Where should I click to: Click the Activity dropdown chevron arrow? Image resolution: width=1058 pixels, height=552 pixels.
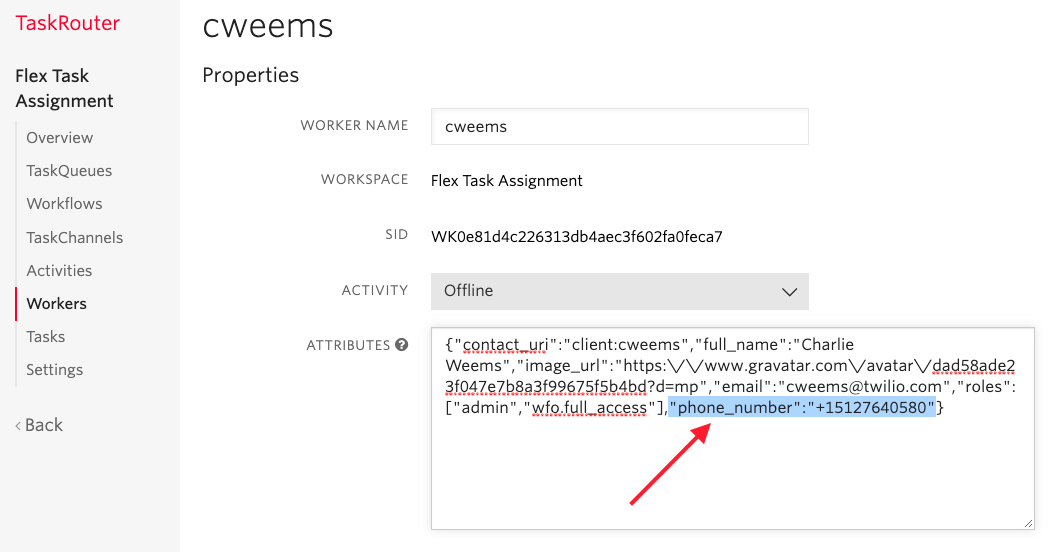tap(789, 292)
